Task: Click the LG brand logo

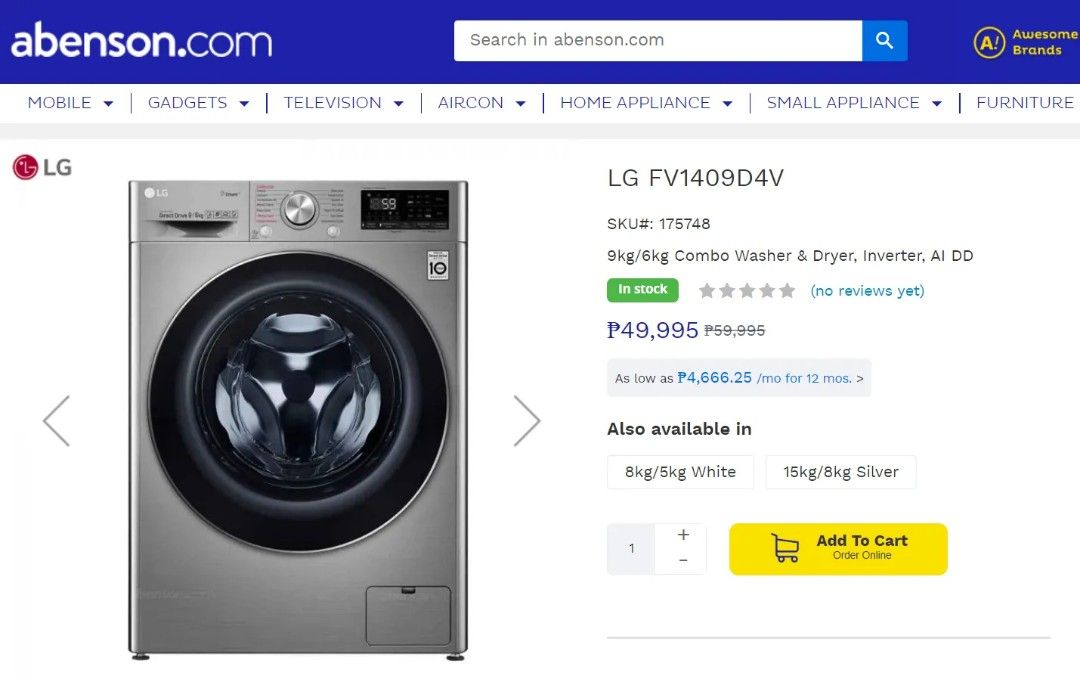Action: [x=41, y=167]
